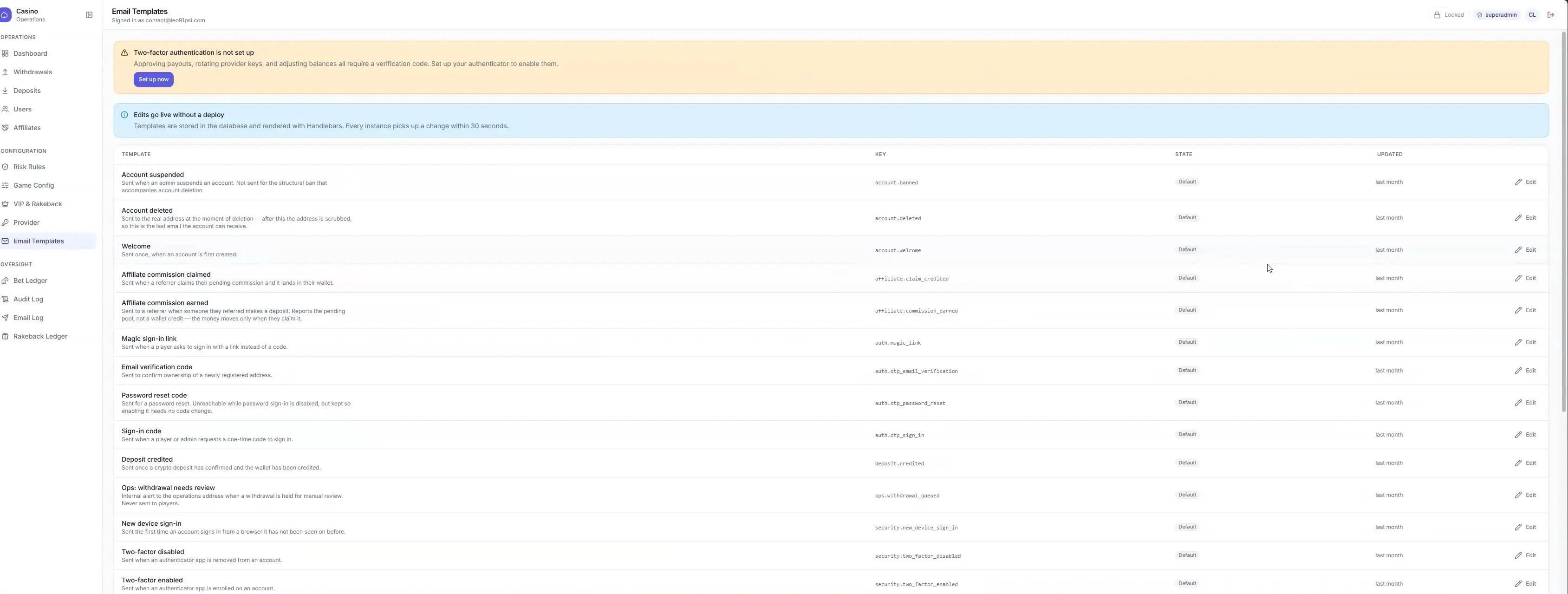1568x594 pixels.
Task: Click the Locked padlock indicator
Action: 1449,15
